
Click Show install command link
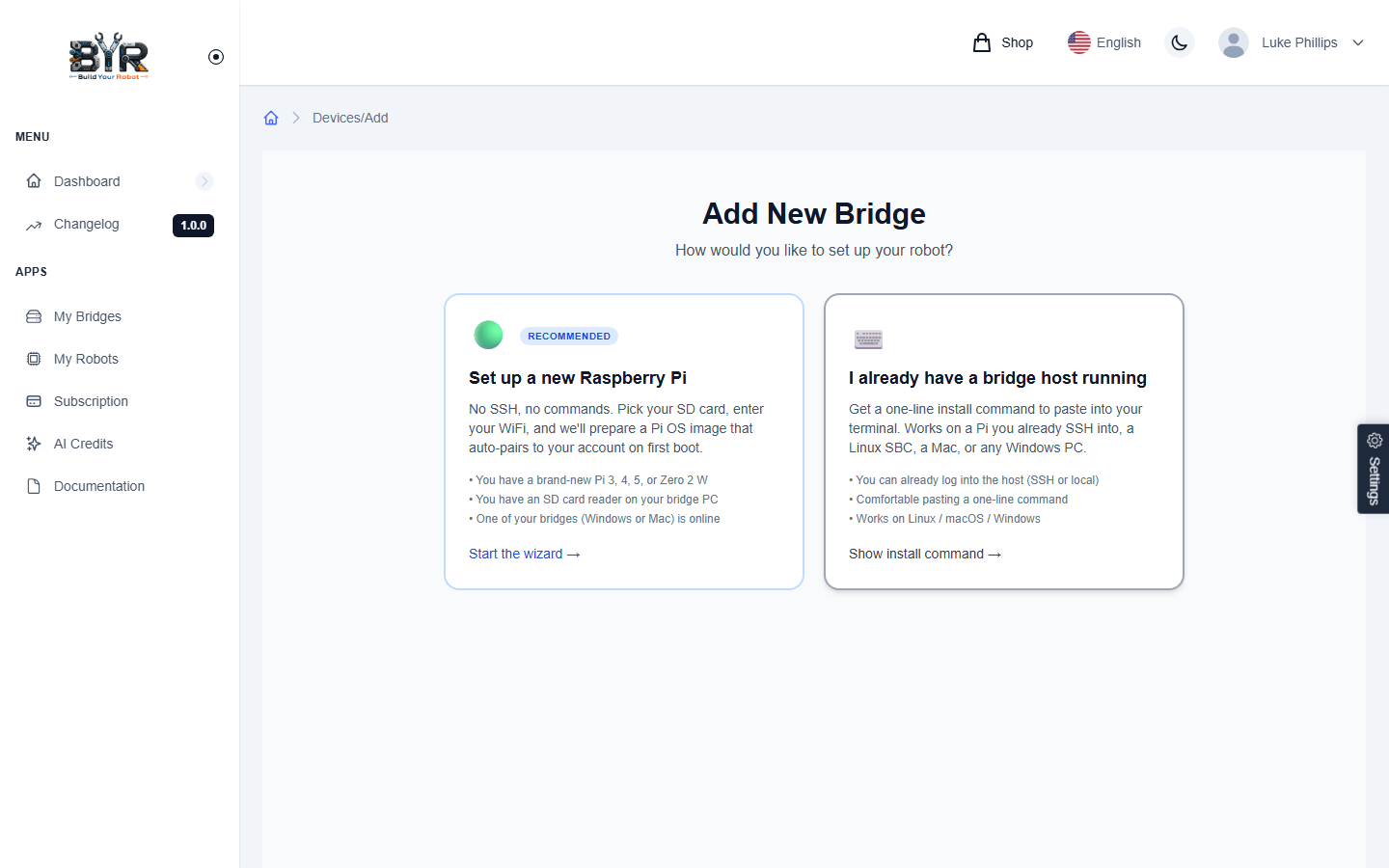(925, 554)
